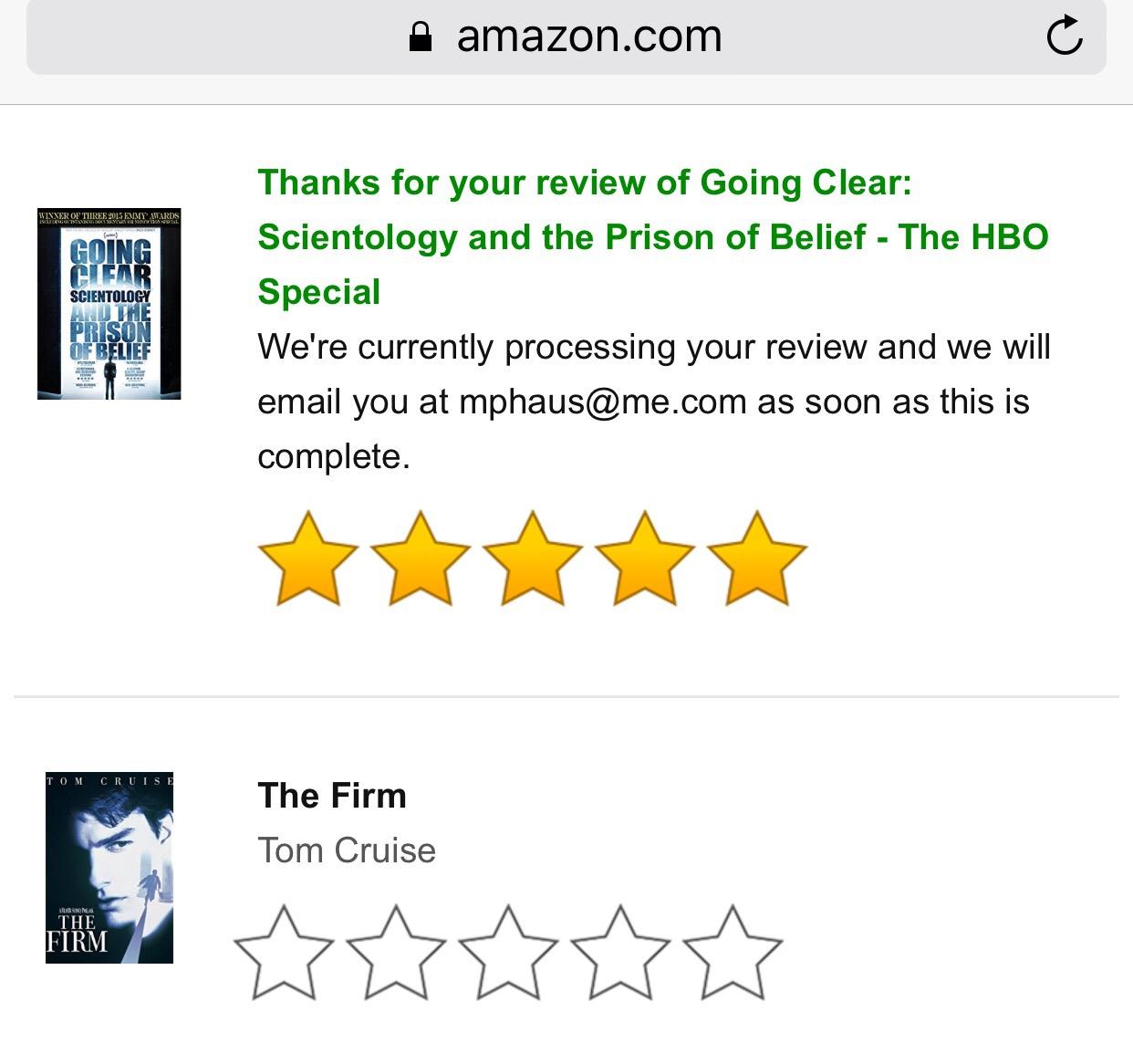Open Going Clear poster thumbnail

(x=109, y=304)
